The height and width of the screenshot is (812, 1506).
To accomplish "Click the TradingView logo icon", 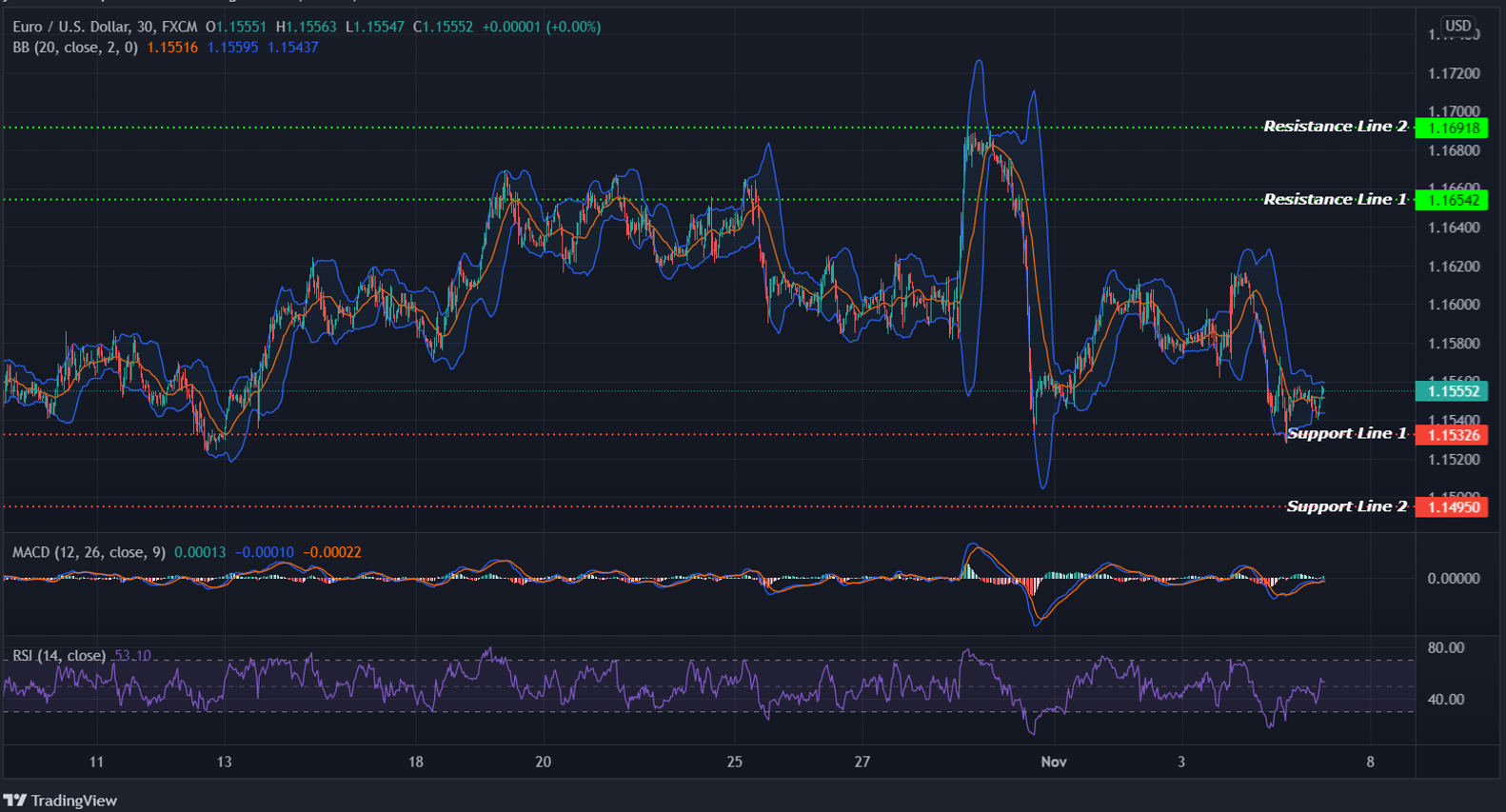I will [13, 801].
